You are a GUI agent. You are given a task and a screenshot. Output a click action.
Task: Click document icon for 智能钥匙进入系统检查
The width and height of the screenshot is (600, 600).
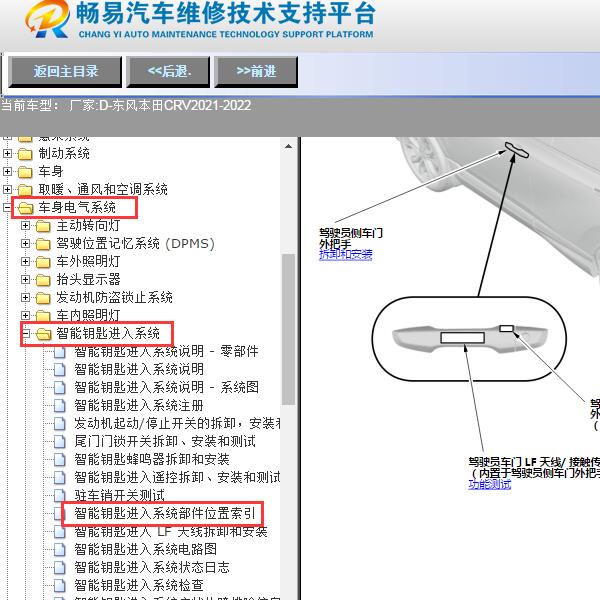tap(60, 585)
